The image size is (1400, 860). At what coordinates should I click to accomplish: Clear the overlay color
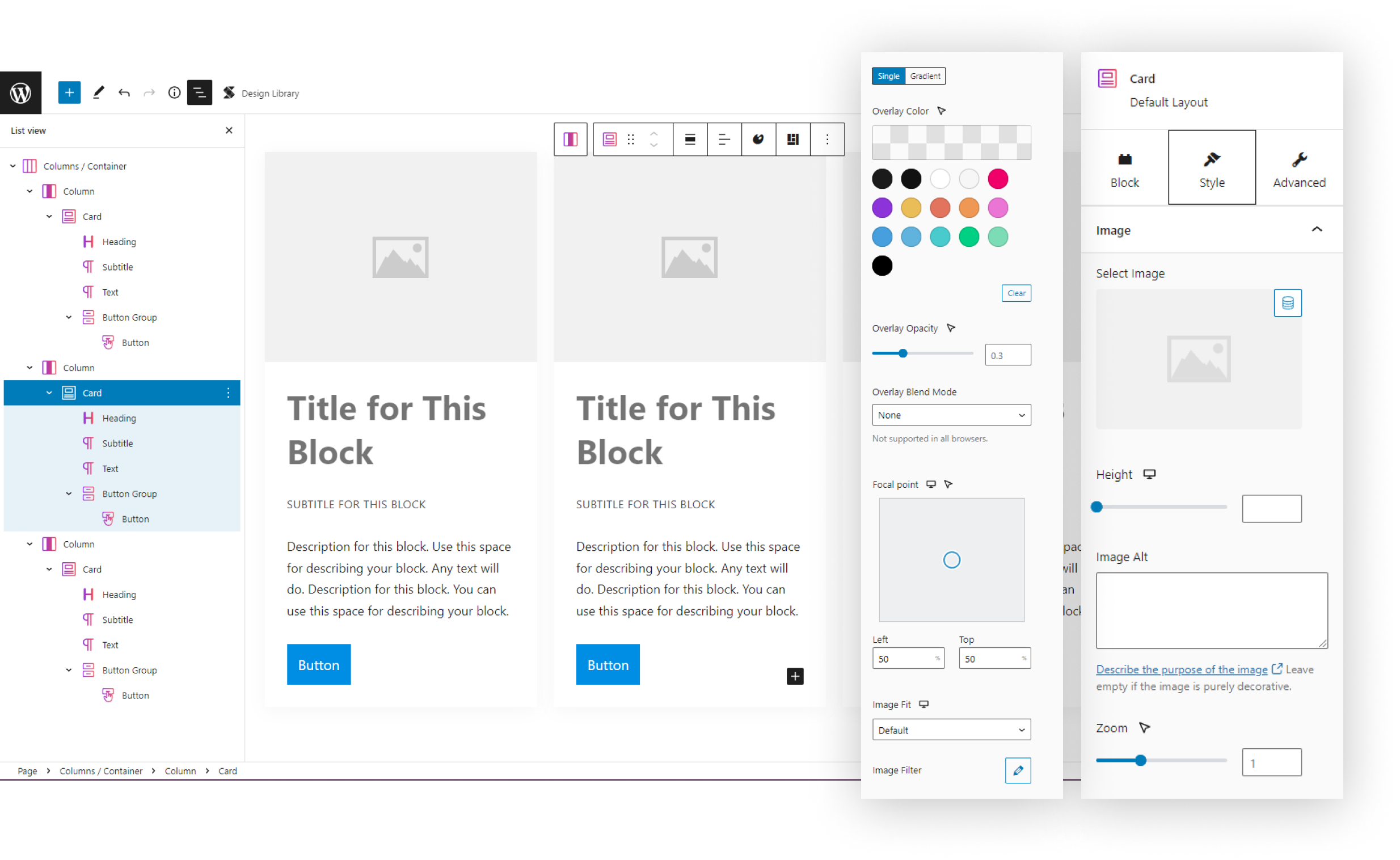point(1015,293)
